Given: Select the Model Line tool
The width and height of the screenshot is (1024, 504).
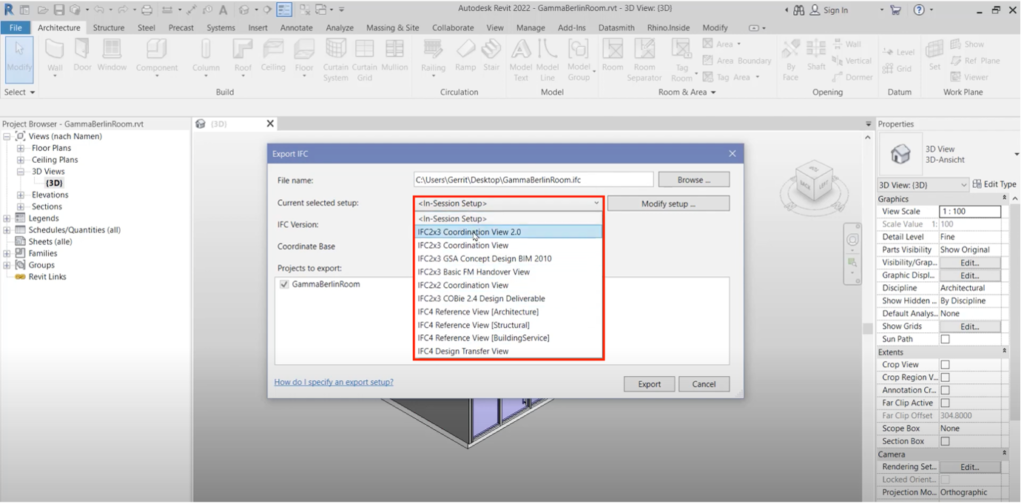Looking at the screenshot, I should [x=547, y=59].
